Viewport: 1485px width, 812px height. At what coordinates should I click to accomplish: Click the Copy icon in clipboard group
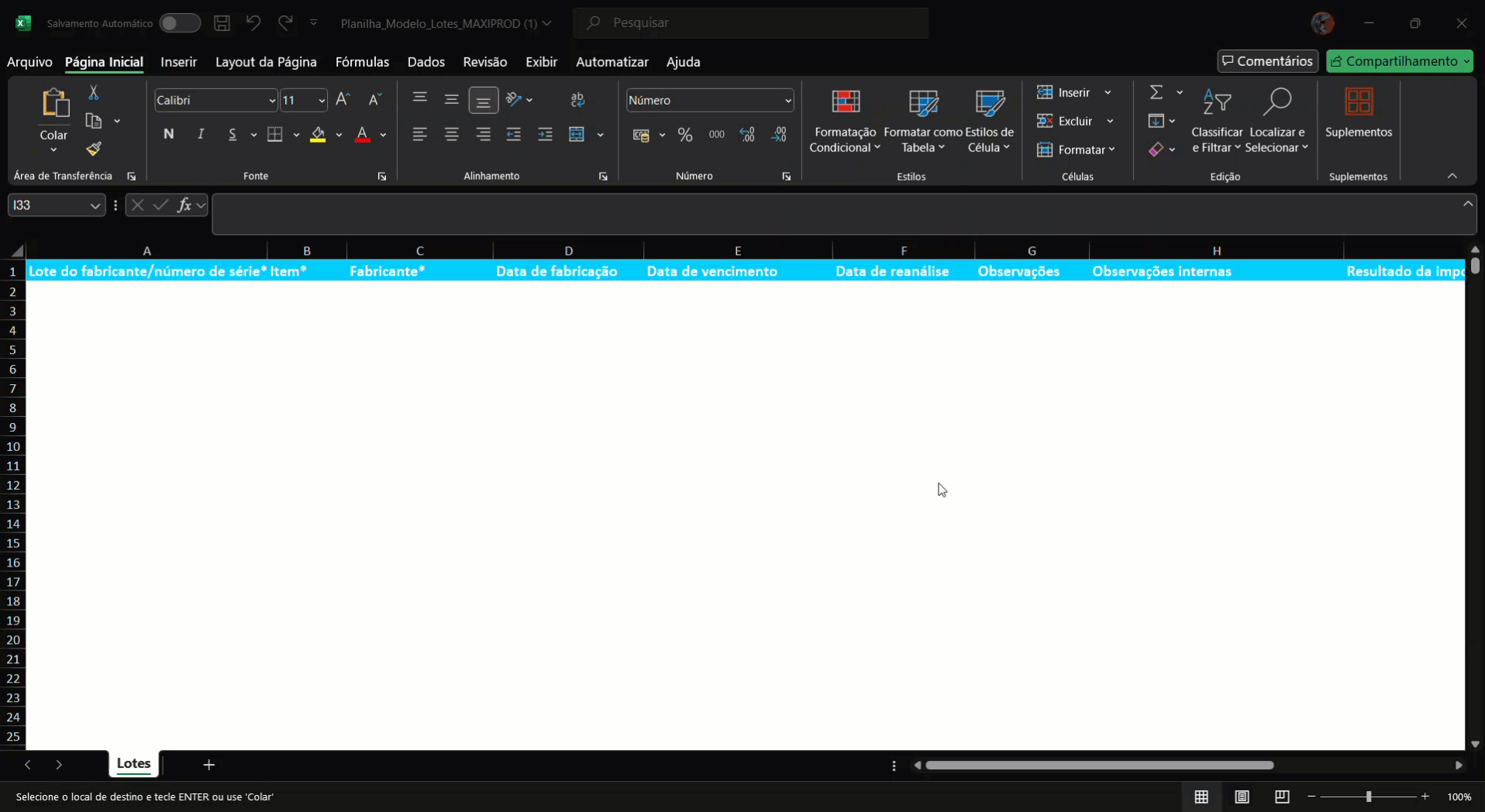coord(94,121)
